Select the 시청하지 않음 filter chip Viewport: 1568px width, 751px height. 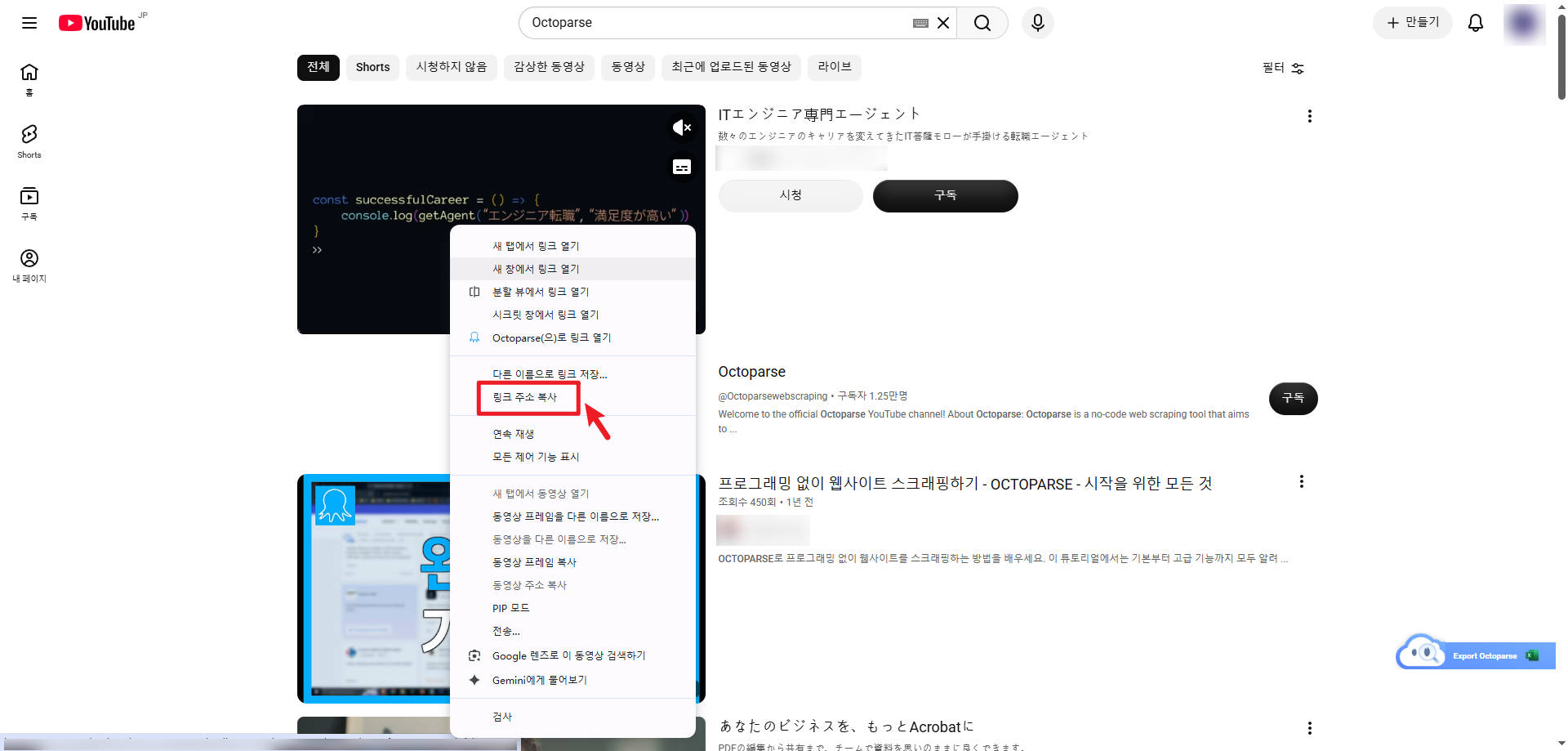point(452,68)
